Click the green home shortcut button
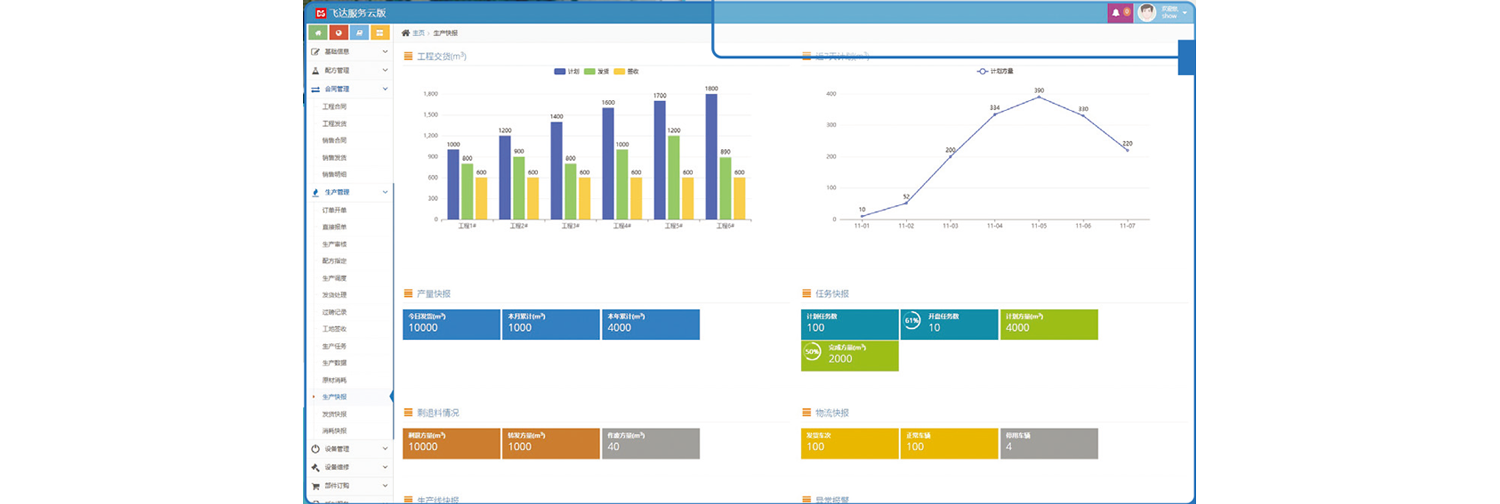 click(x=318, y=33)
